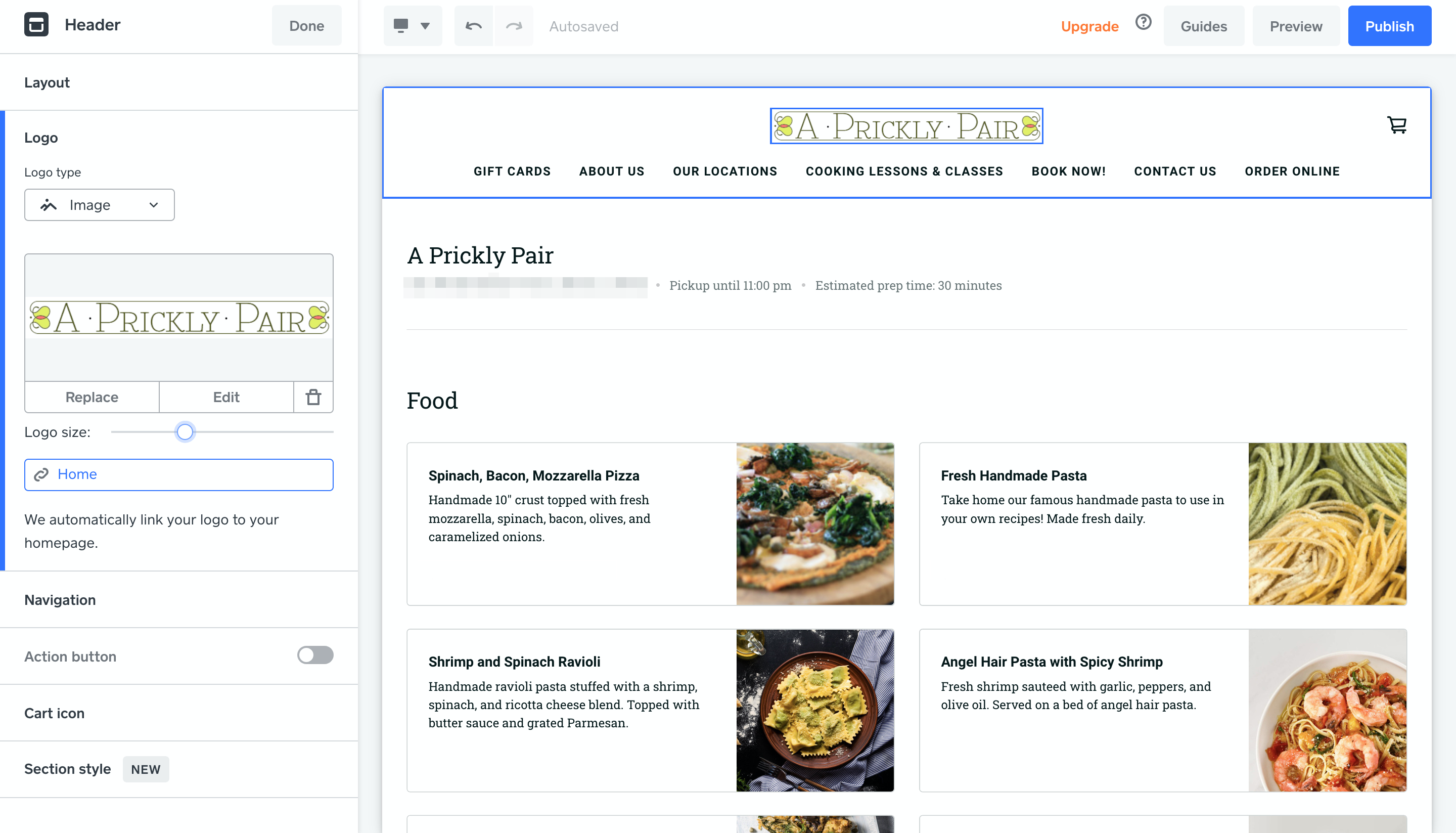The width and height of the screenshot is (1456, 833).
Task: Open the Logo type Image dropdown
Action: tap(100, 205)
